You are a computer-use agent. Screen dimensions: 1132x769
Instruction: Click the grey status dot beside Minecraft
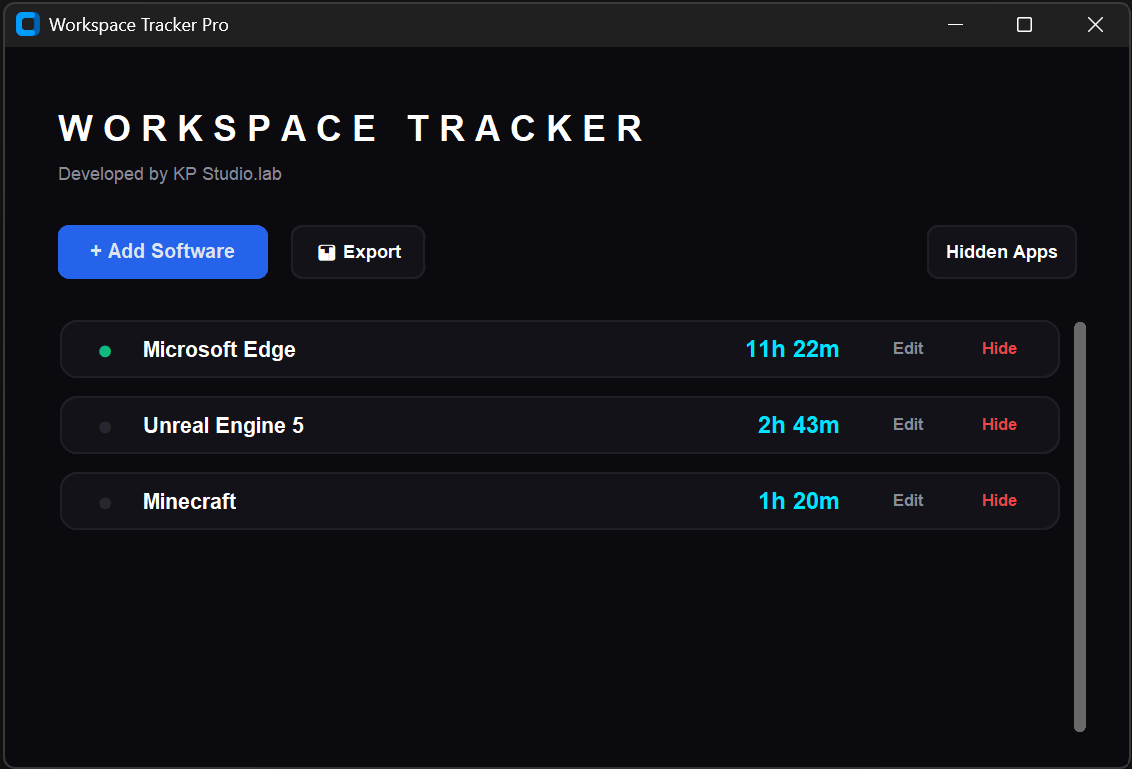[x=105, y=503]
